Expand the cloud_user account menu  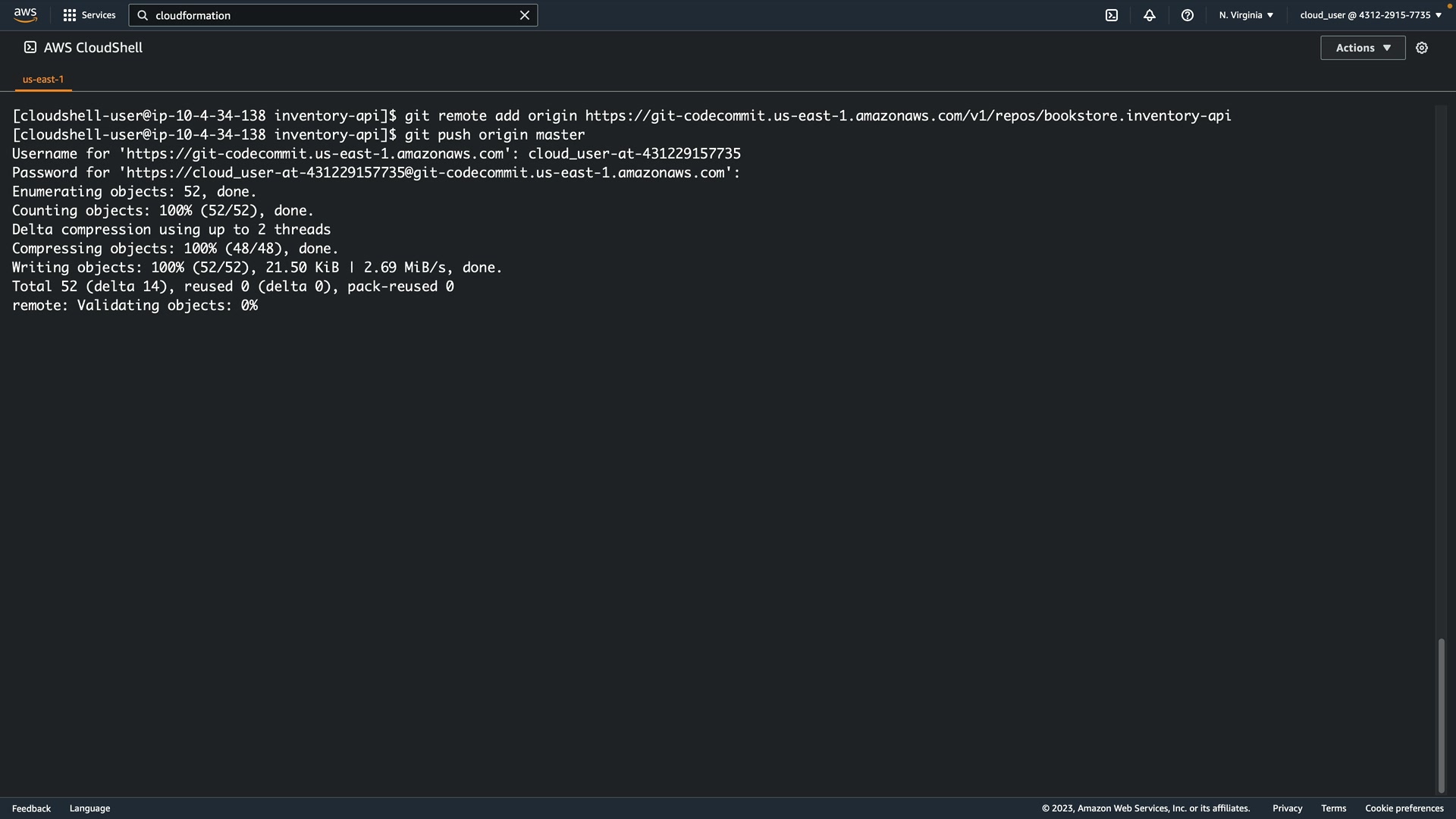click(1370, 15)
